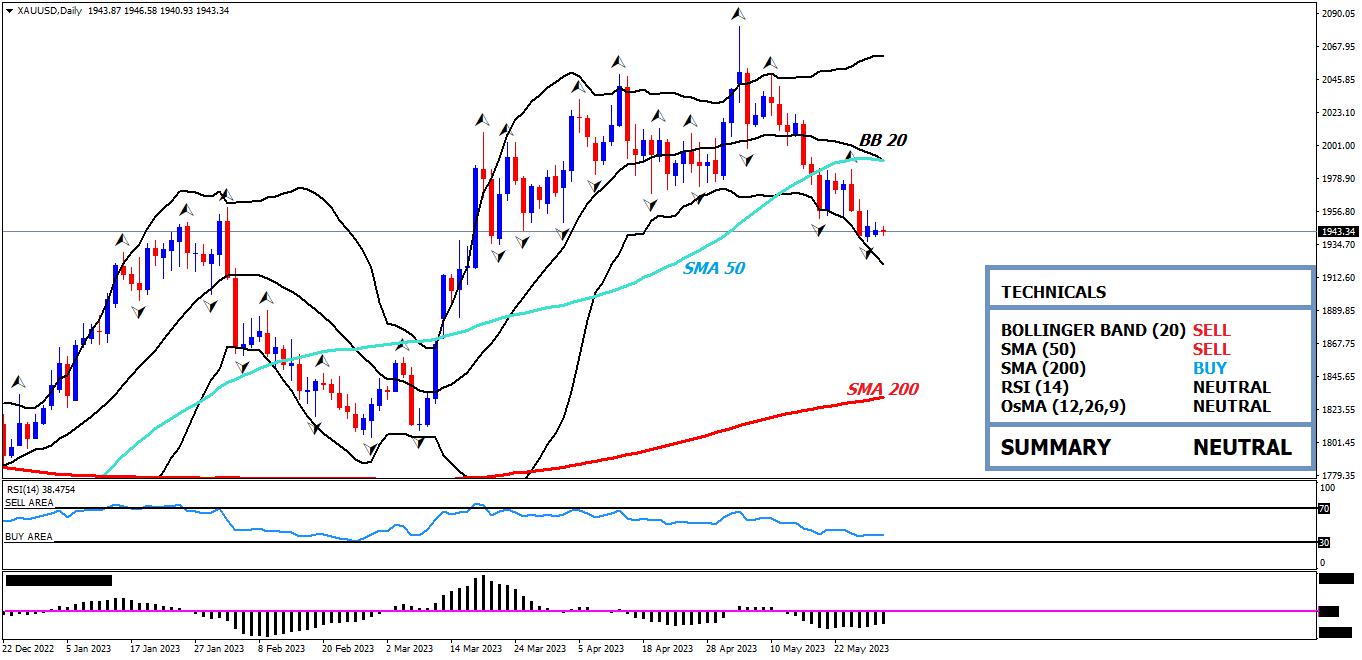Select the red SMA 200 chart label
Screen dimensions: 1362x660
(883, 389)
